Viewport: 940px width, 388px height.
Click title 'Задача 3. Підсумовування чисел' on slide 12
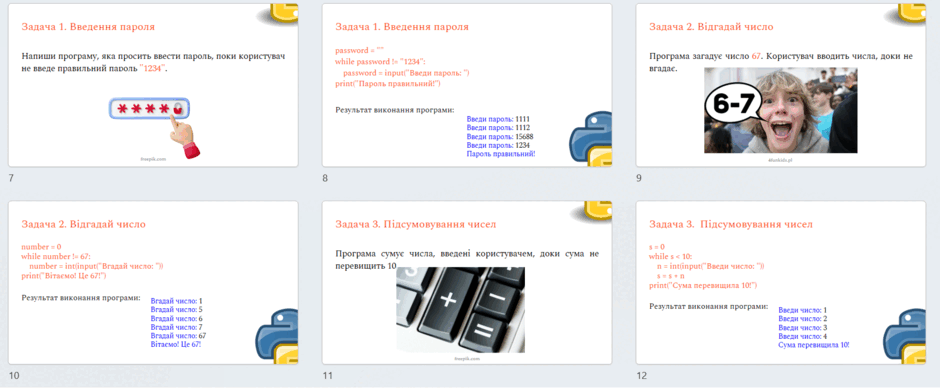click(x=731, y=224)
